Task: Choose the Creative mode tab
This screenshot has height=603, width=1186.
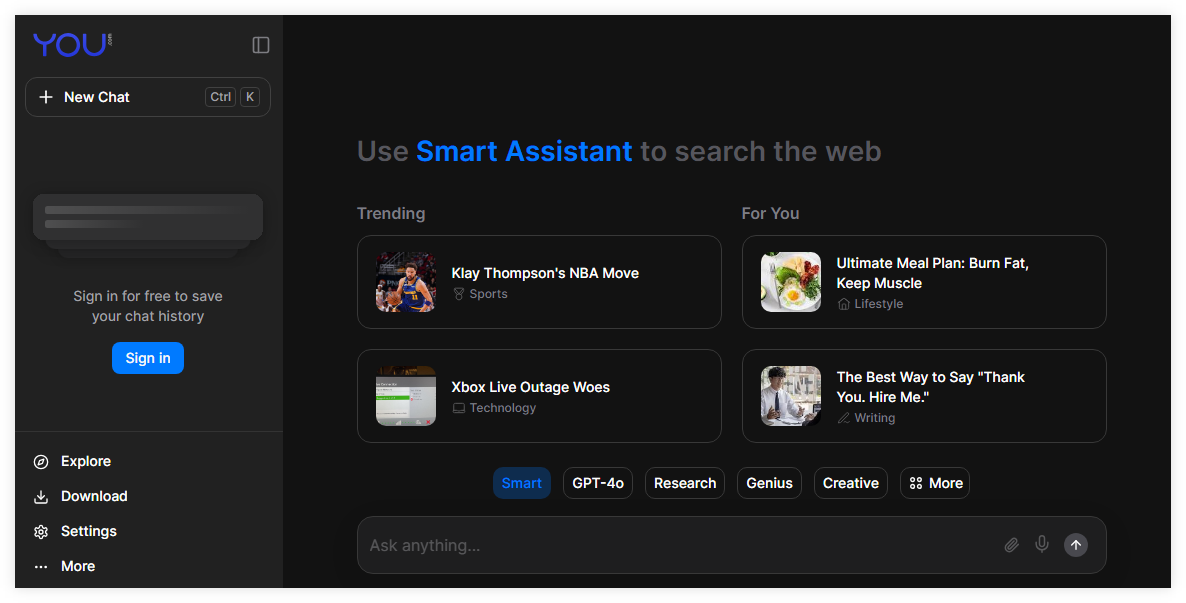Action: (850, 483)
